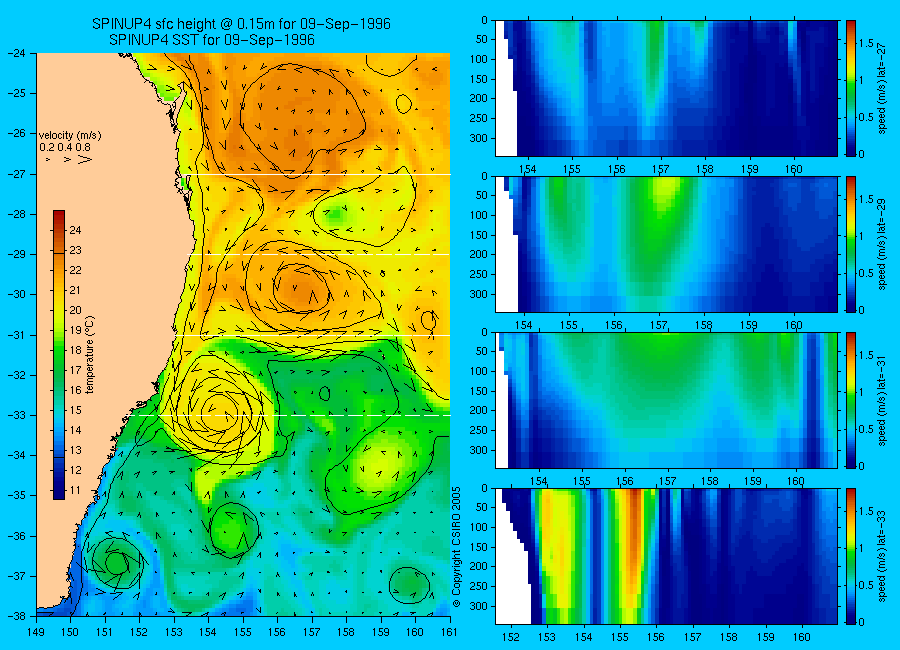Click the 'speed (m/s) lat=-31' label
The width and height of the screenshot is (900, 650).
click(883, 400)
